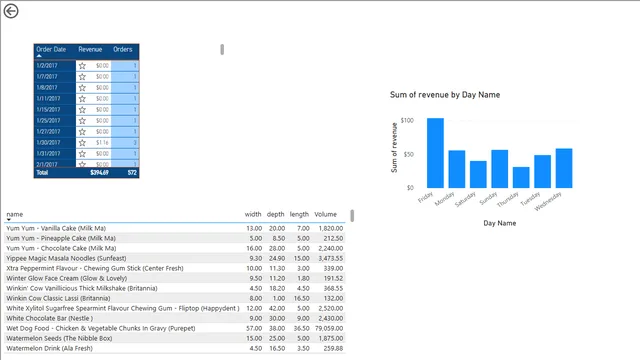Click the product table vertical scrollbar
Screen dimensions: 640x360
[352, 216]
